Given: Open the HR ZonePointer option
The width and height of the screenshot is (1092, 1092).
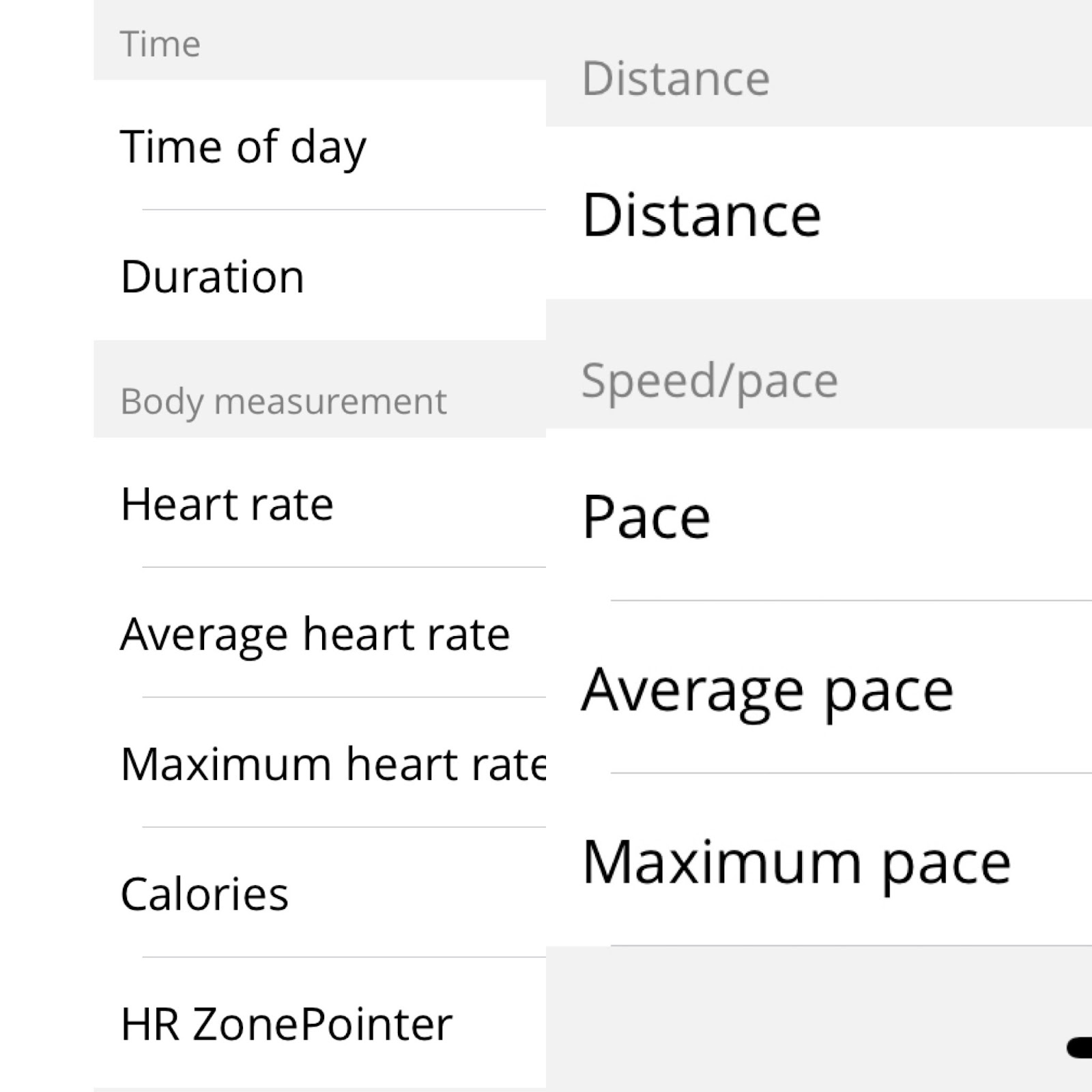Looking at the screenshot, I should coord(286,1024).
